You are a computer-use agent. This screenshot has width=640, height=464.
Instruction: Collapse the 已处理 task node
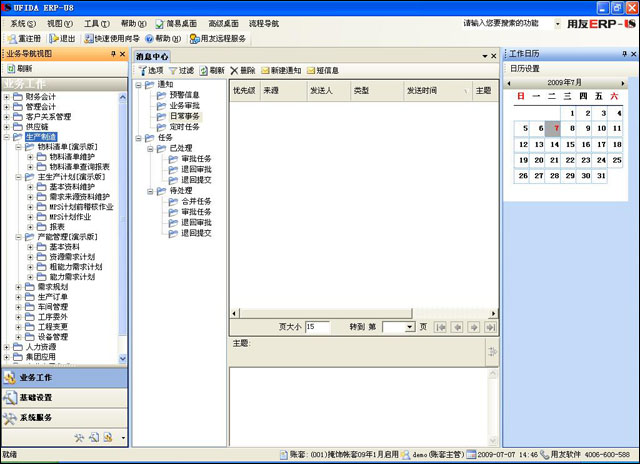150,148
